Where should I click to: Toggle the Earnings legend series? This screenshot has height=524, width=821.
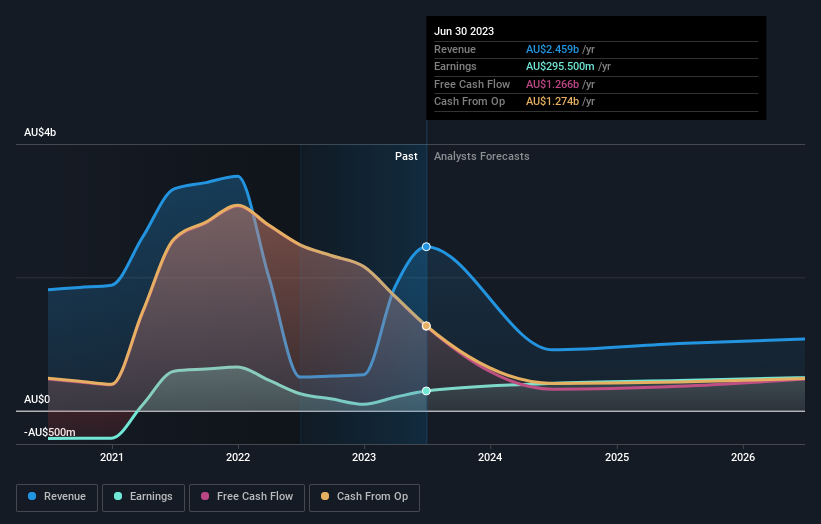(x=143, y=497)
